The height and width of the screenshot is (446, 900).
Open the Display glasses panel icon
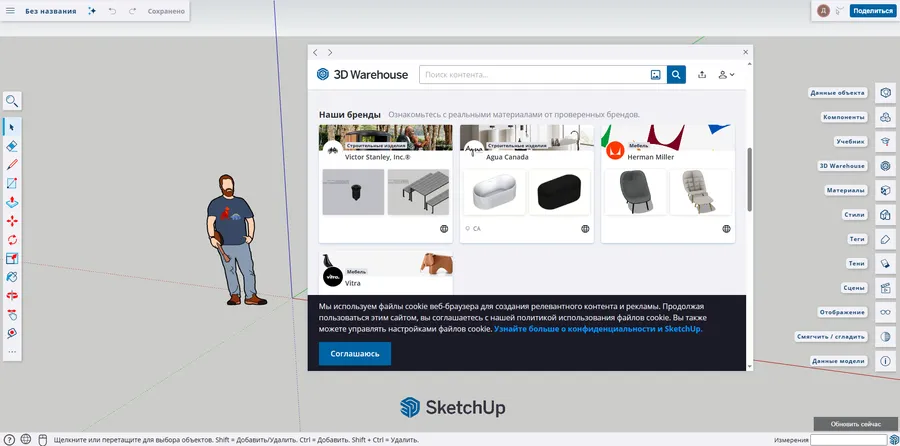(885, 312)
